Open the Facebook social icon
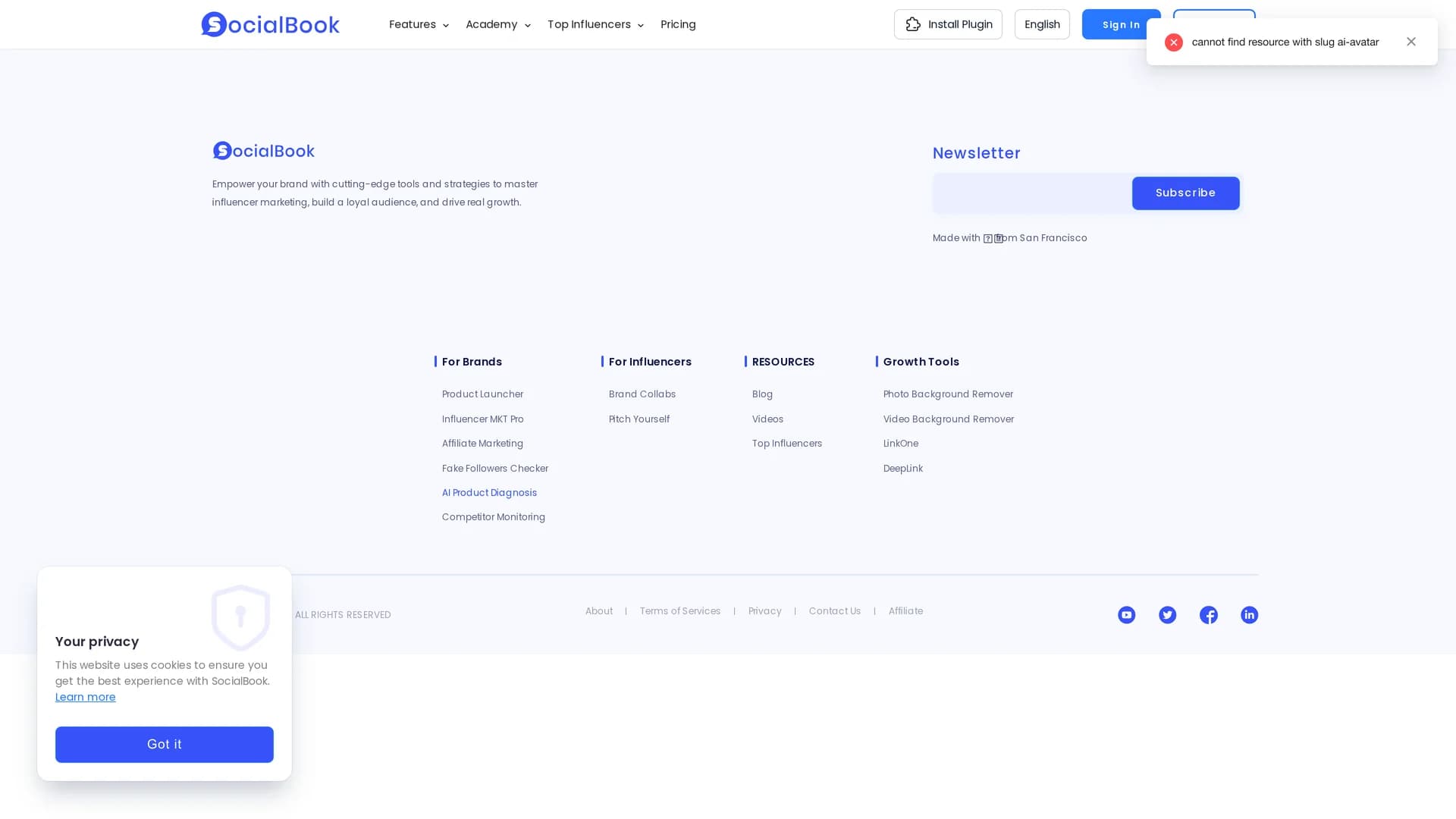This screenshot has width=1456, height=819. click(1208, 615)
